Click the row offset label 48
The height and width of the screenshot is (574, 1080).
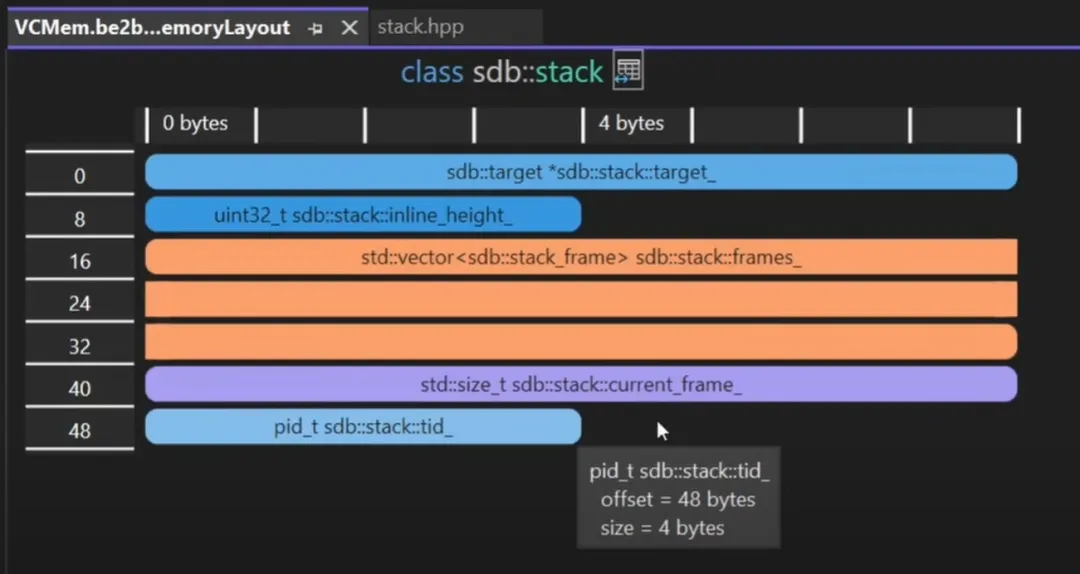point(80,431)
